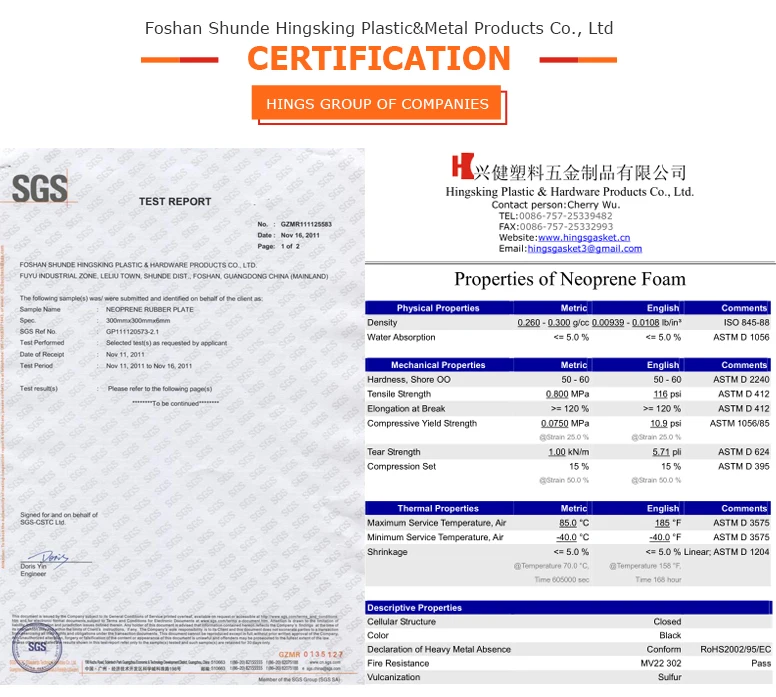Image resolution: width=776 pixels, height=697 pixels.
Task: Click the Foshan Shunde Hingsking company title
Action: tap(379, 28)
